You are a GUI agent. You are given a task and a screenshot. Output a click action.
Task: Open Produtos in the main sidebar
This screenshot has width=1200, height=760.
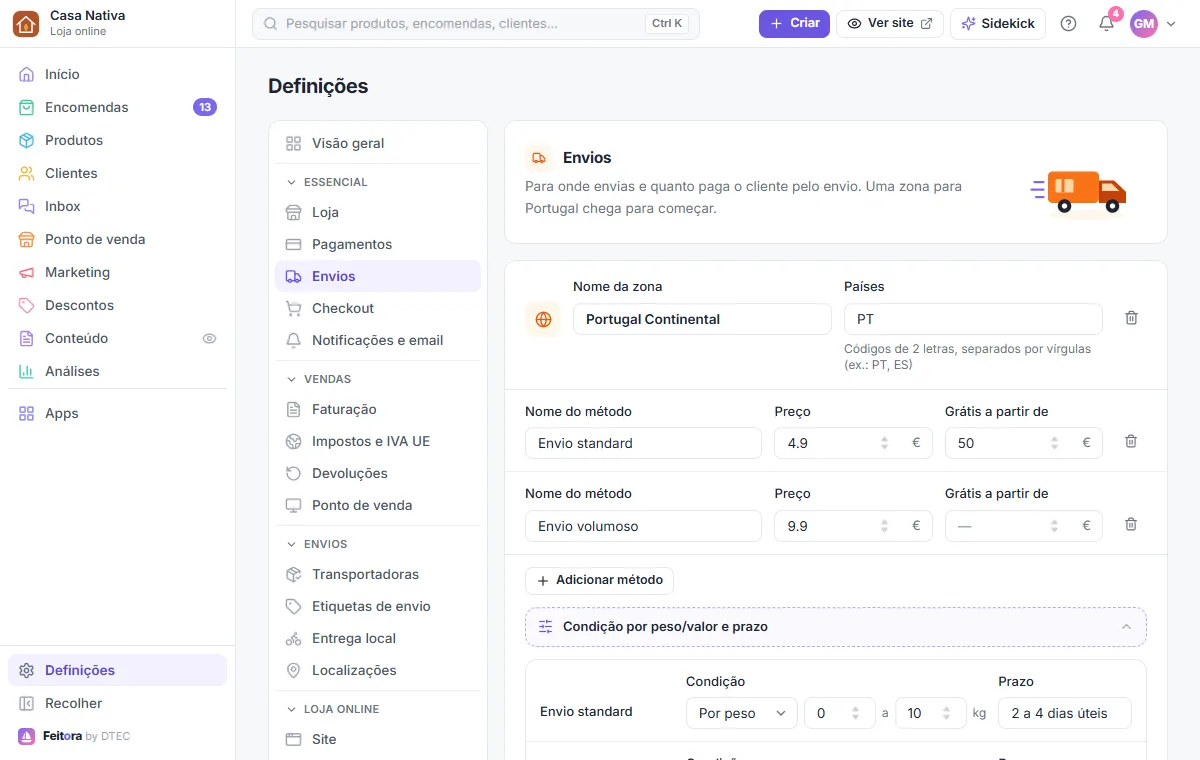[x=118, y=140]
